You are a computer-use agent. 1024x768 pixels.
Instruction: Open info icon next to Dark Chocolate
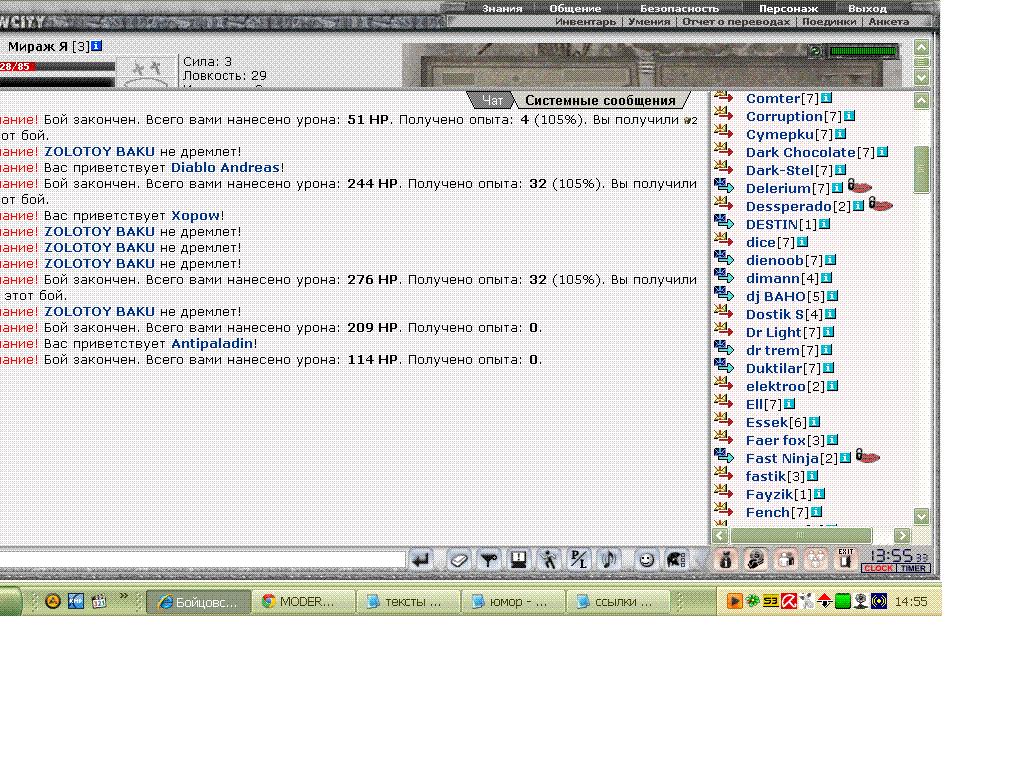click(x=882, y=152)
